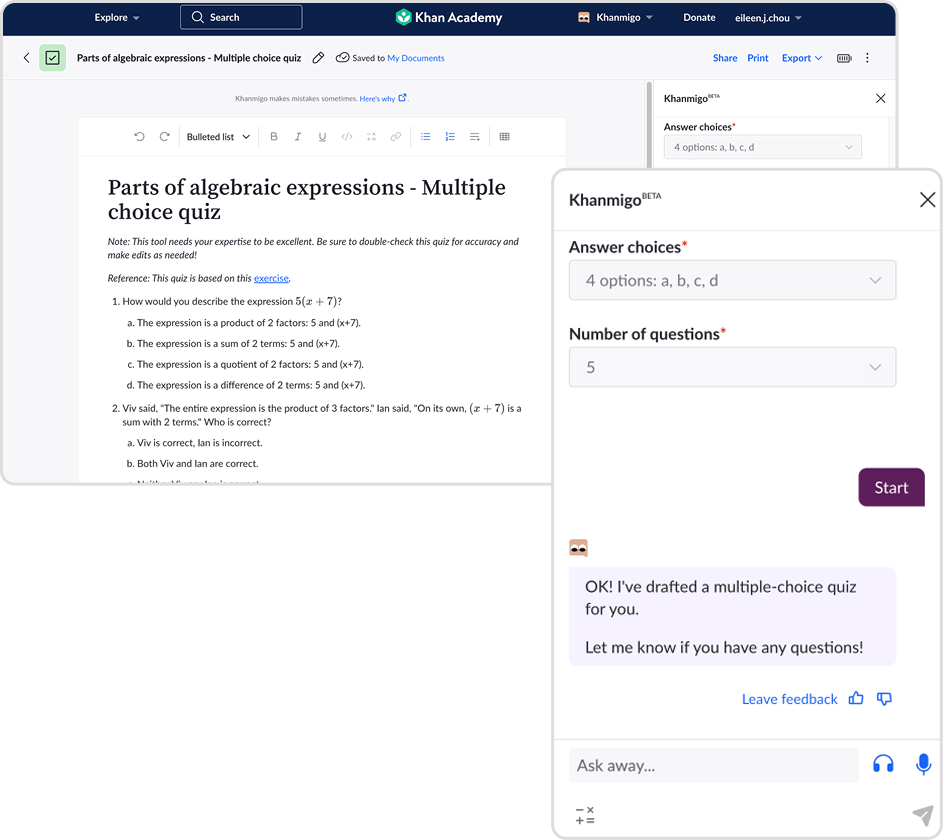Expand the Number of questions dropdown
The image size is (943, 840).
click(x=732, y=367)
